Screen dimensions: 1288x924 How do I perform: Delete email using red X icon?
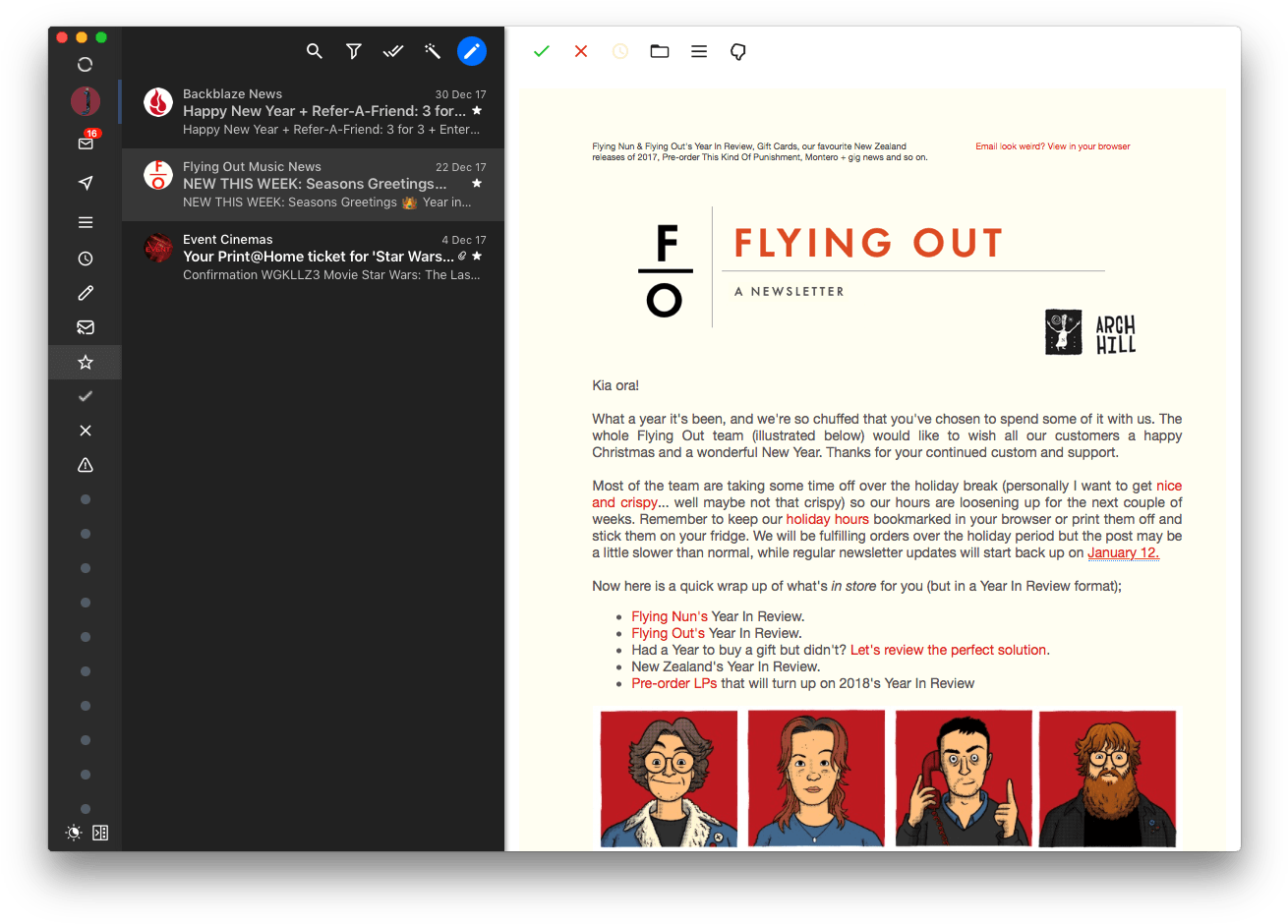click(581, 51)
